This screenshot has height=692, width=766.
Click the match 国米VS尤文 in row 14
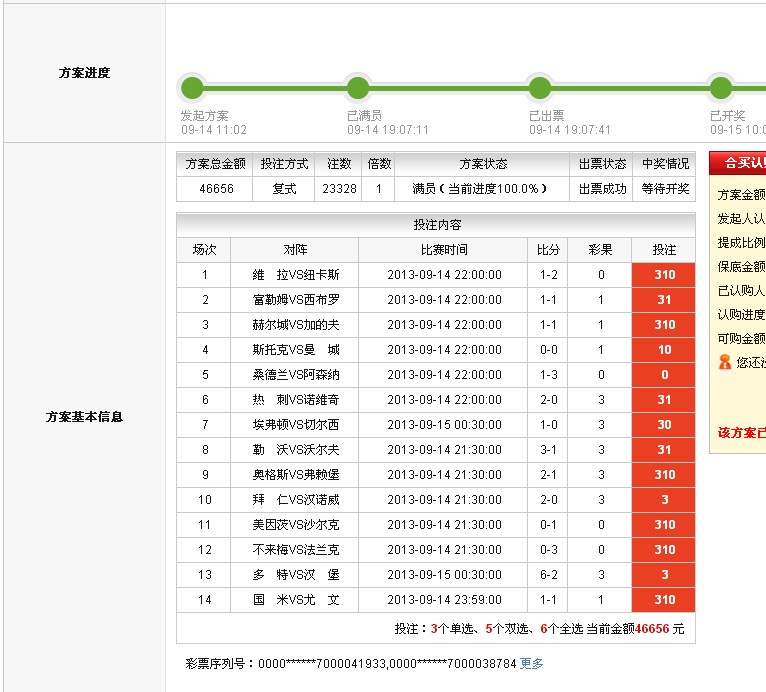[295, 600]
